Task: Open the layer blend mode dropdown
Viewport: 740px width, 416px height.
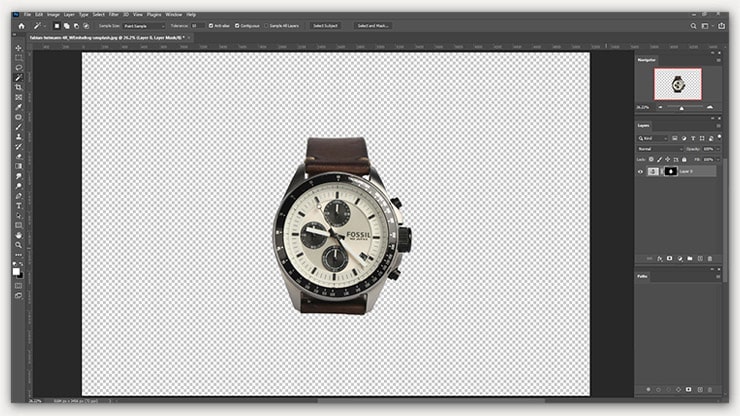Action: (660, 149)
